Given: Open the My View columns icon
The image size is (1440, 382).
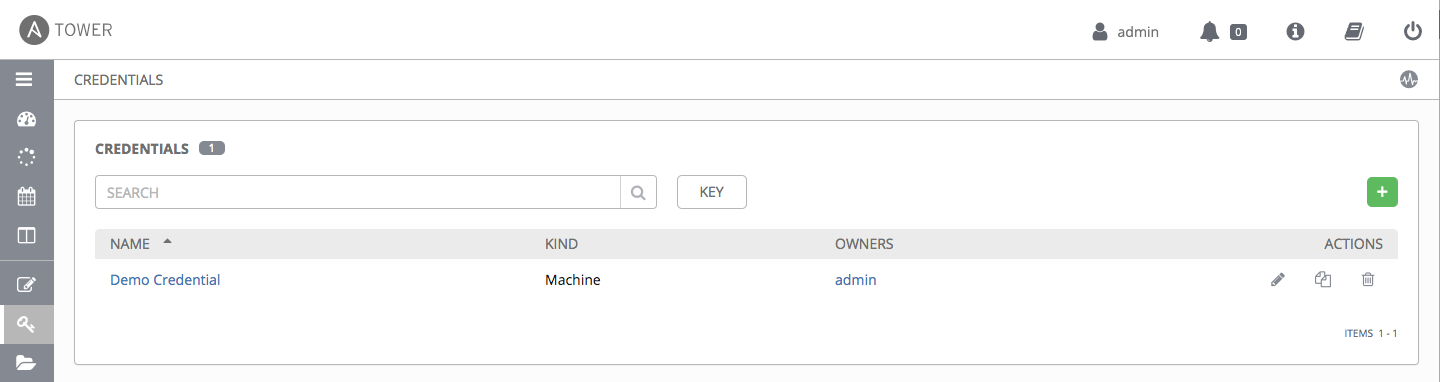Looking at the screenshot, I should 26,235.
